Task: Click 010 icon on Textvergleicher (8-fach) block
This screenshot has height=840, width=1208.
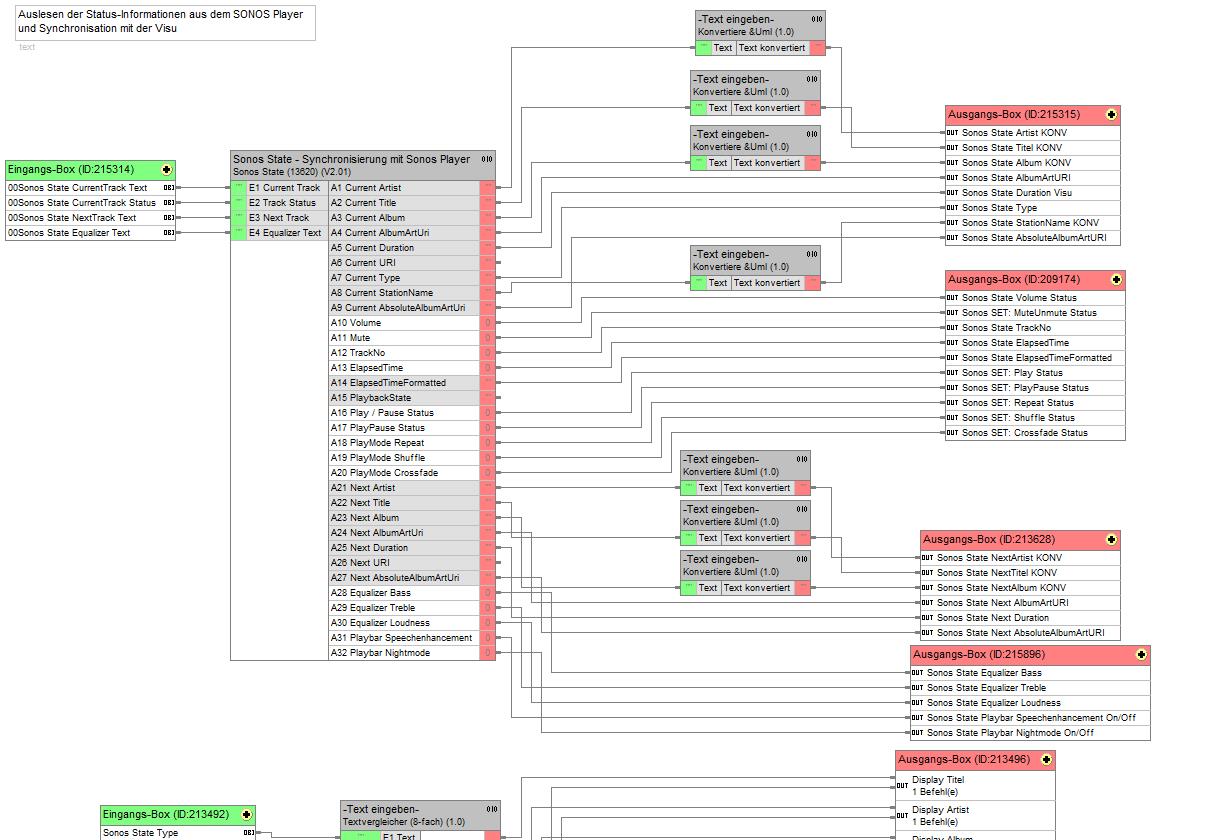Action: coord(491,809)
